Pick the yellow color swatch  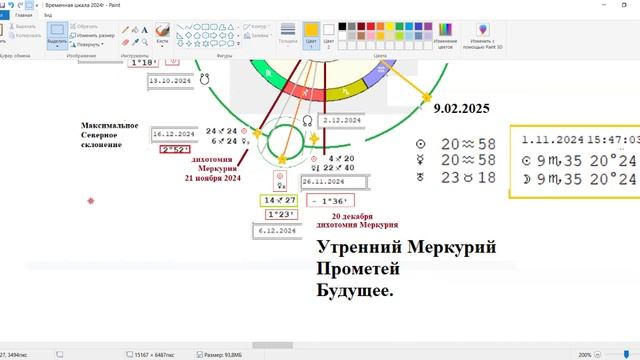pos(390,27)
